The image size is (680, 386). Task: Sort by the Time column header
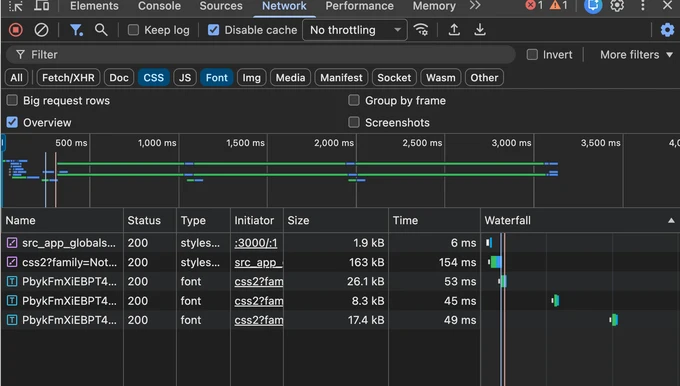(x=434, y=220)
